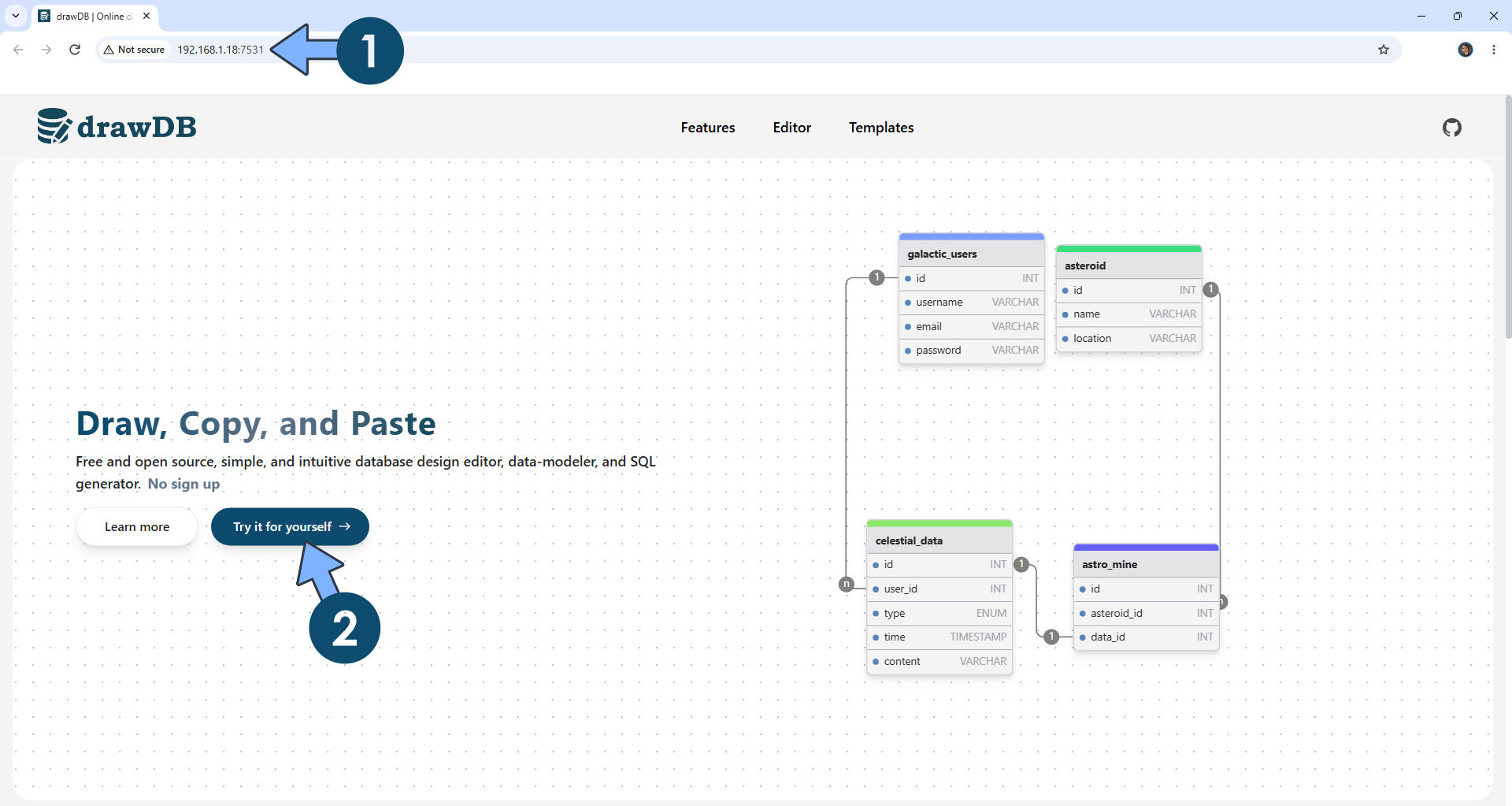Click the type ENUM field in celestial_data
Viewport: 1512px width, 806px height.
coord(939,613)
